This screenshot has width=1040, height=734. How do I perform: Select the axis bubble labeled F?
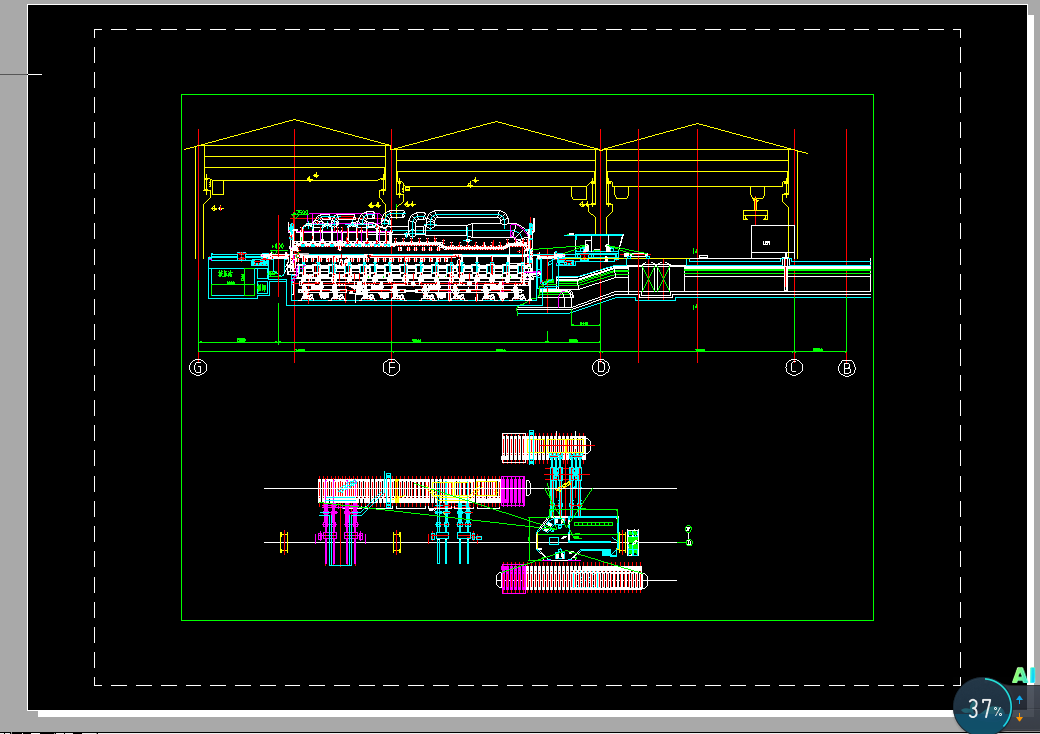pos(391,367)
